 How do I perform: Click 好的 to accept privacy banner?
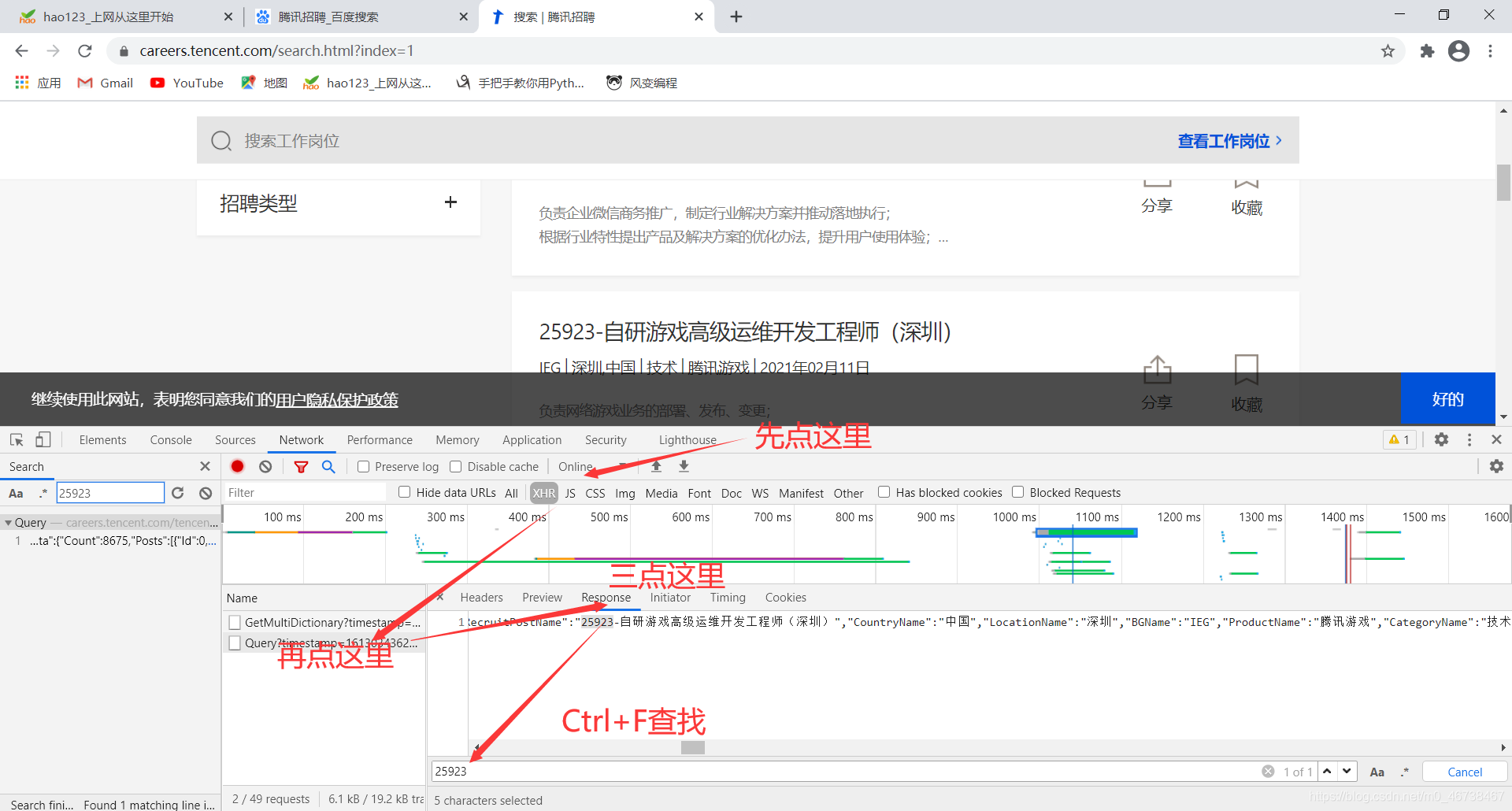pos(1447,398)
